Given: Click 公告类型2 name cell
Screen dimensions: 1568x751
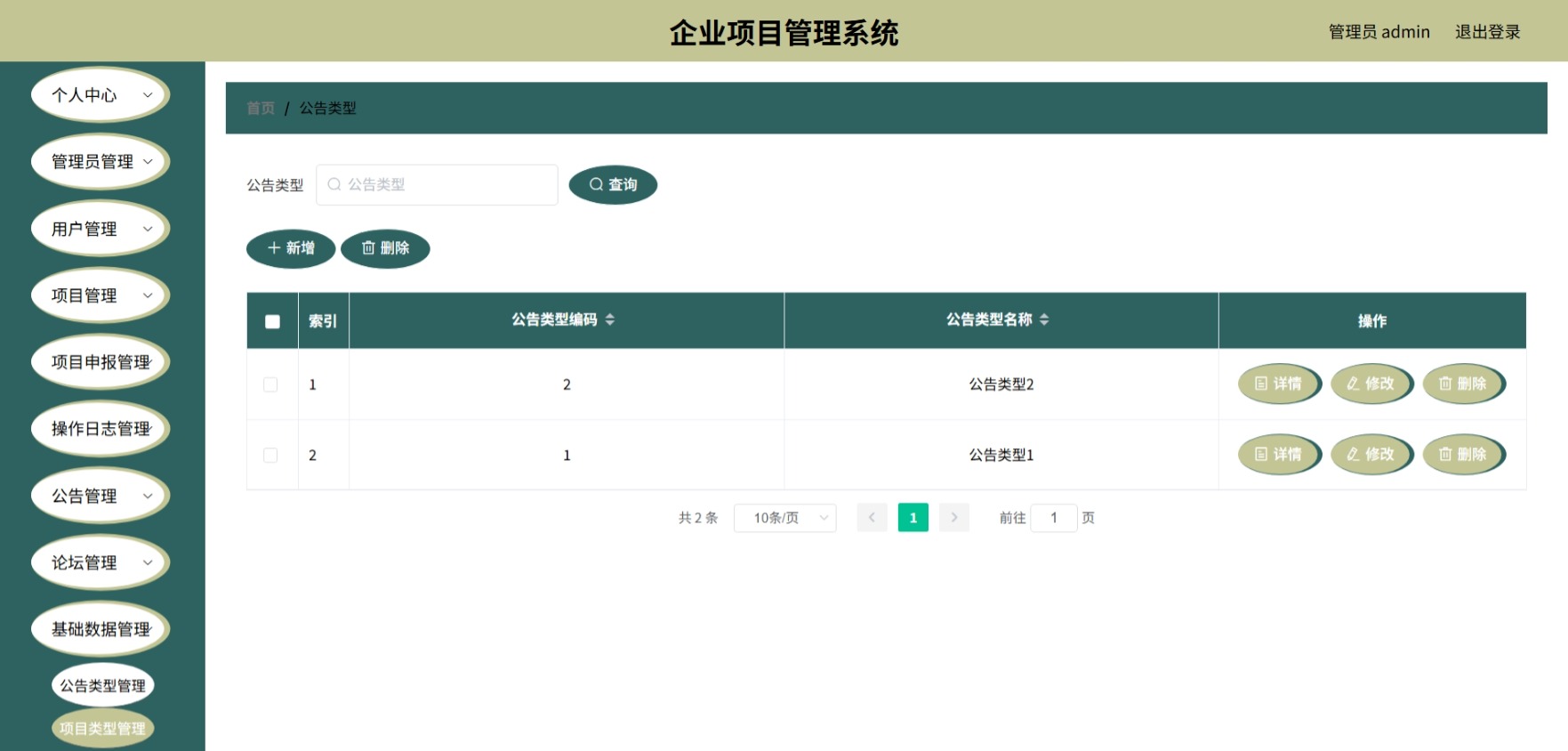Looking at the screenshot, I should point(1001,384).
